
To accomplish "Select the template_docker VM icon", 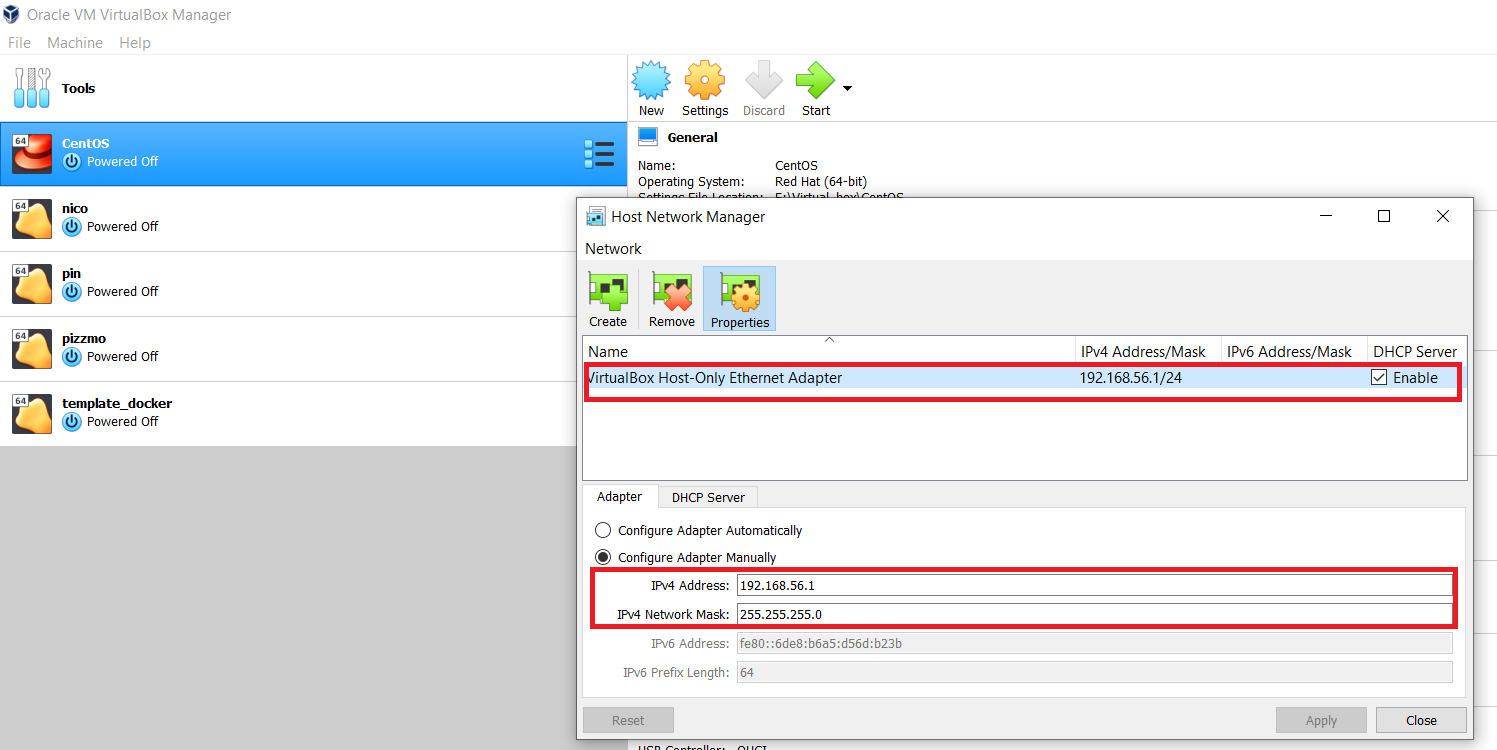I will (x=32, y=414).
